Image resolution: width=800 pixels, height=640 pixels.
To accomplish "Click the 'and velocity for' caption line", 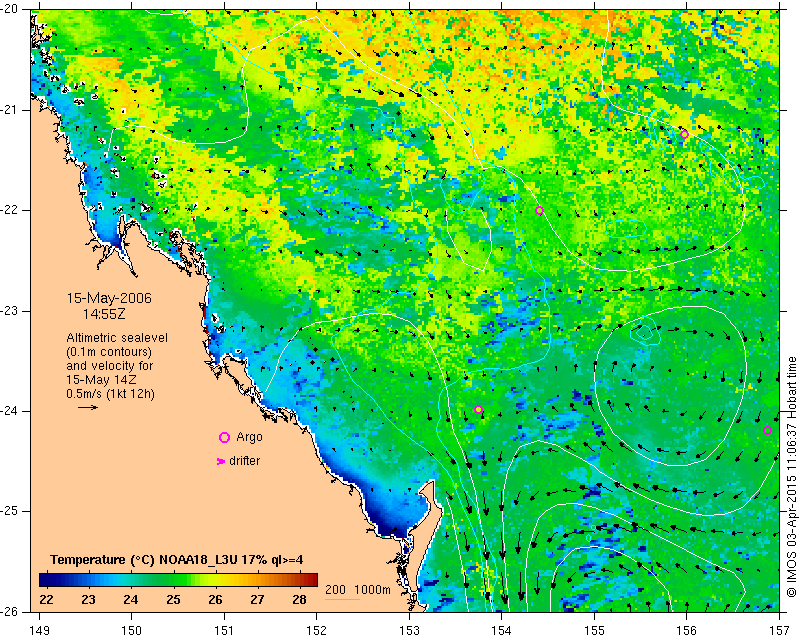I will (x=110, y=366).
